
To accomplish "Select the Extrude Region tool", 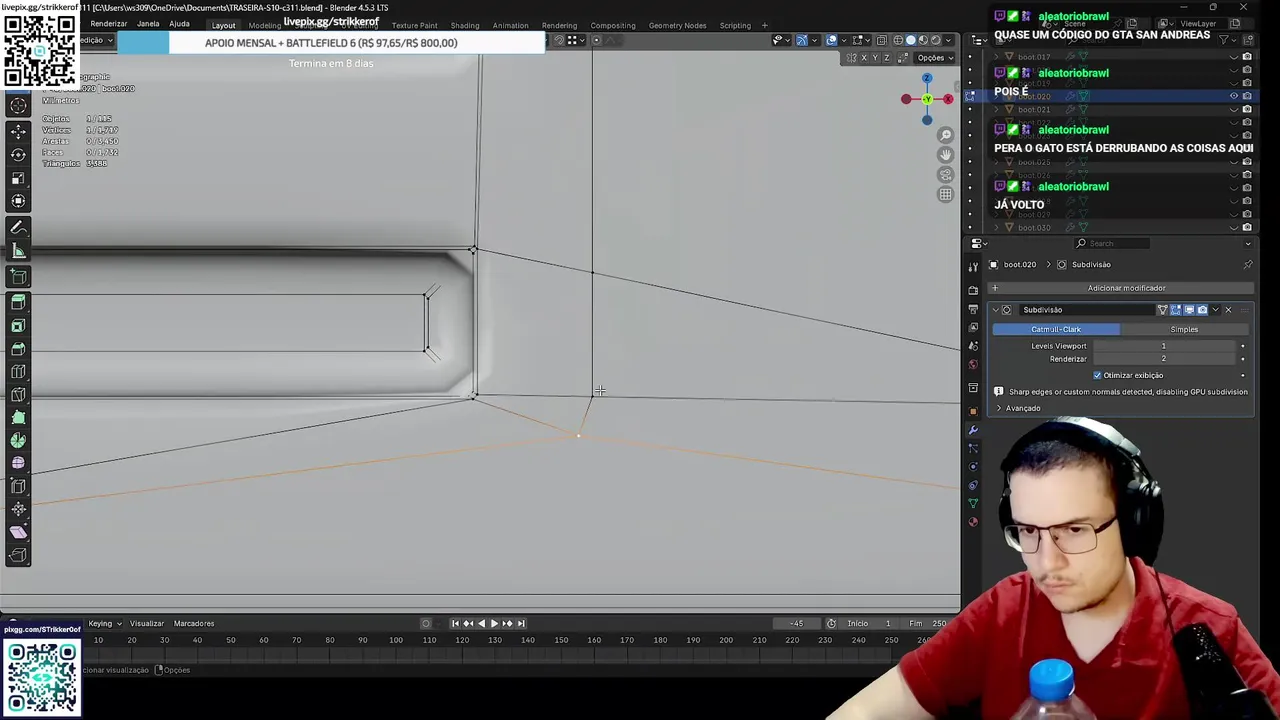I will [x=18, y=301].
